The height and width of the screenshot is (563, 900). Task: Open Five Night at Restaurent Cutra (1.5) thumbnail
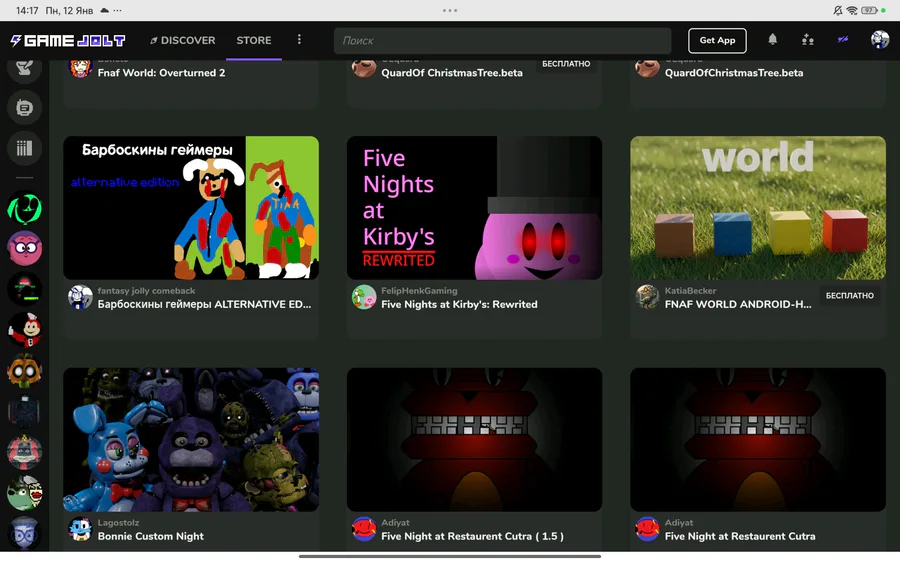click(x=475, y=440)
